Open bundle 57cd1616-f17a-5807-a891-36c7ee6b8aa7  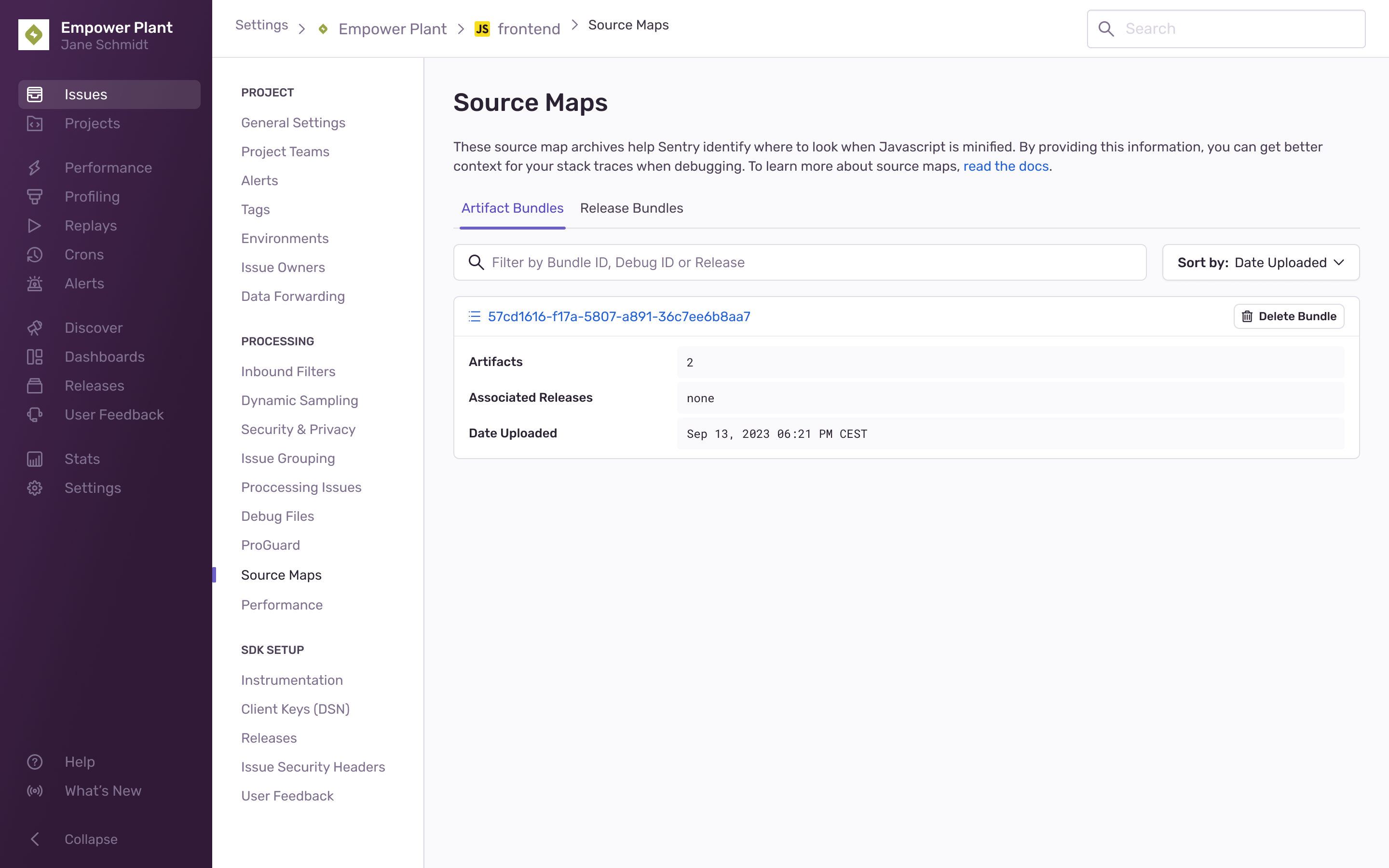[x=619, y=316]
